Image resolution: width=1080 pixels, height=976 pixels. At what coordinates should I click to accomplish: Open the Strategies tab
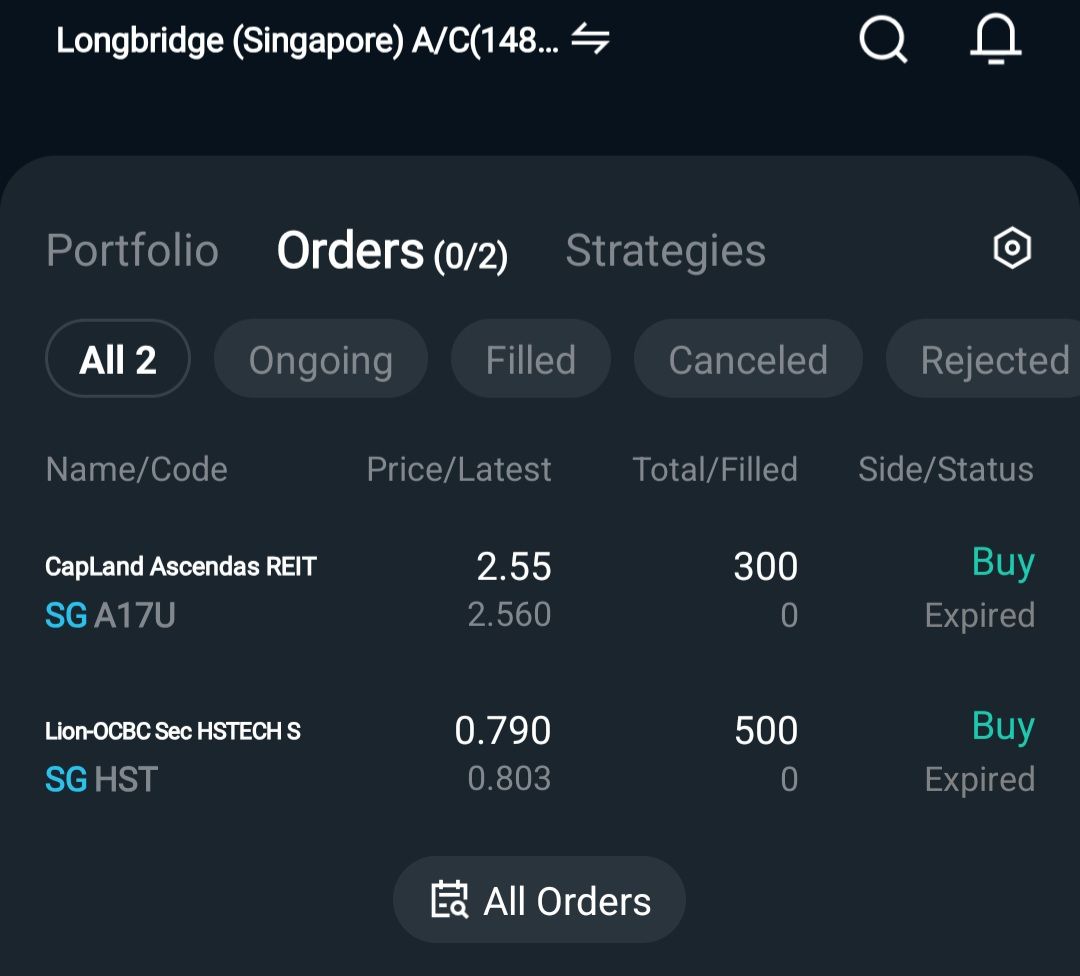pos(665,250)
